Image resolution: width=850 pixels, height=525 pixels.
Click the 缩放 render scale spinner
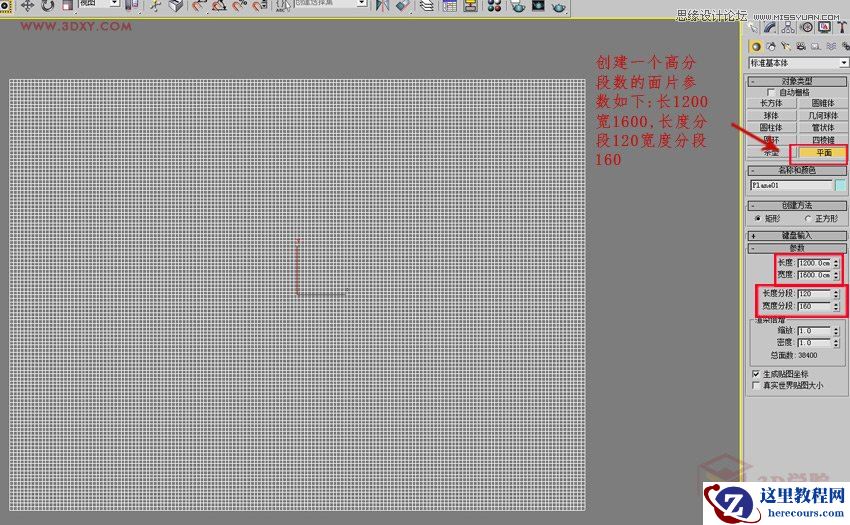pos(836,331)
